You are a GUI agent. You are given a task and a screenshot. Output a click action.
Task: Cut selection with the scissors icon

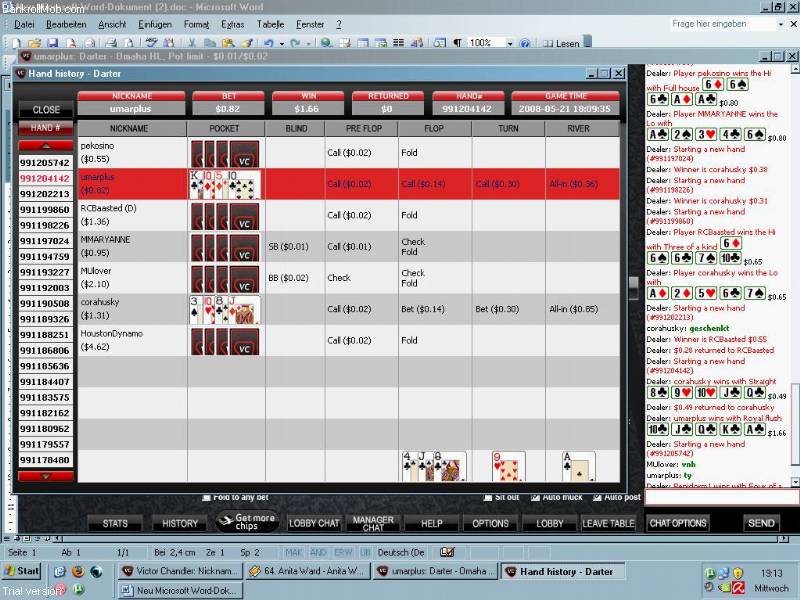pyautogui.click(x=192, y=43)
